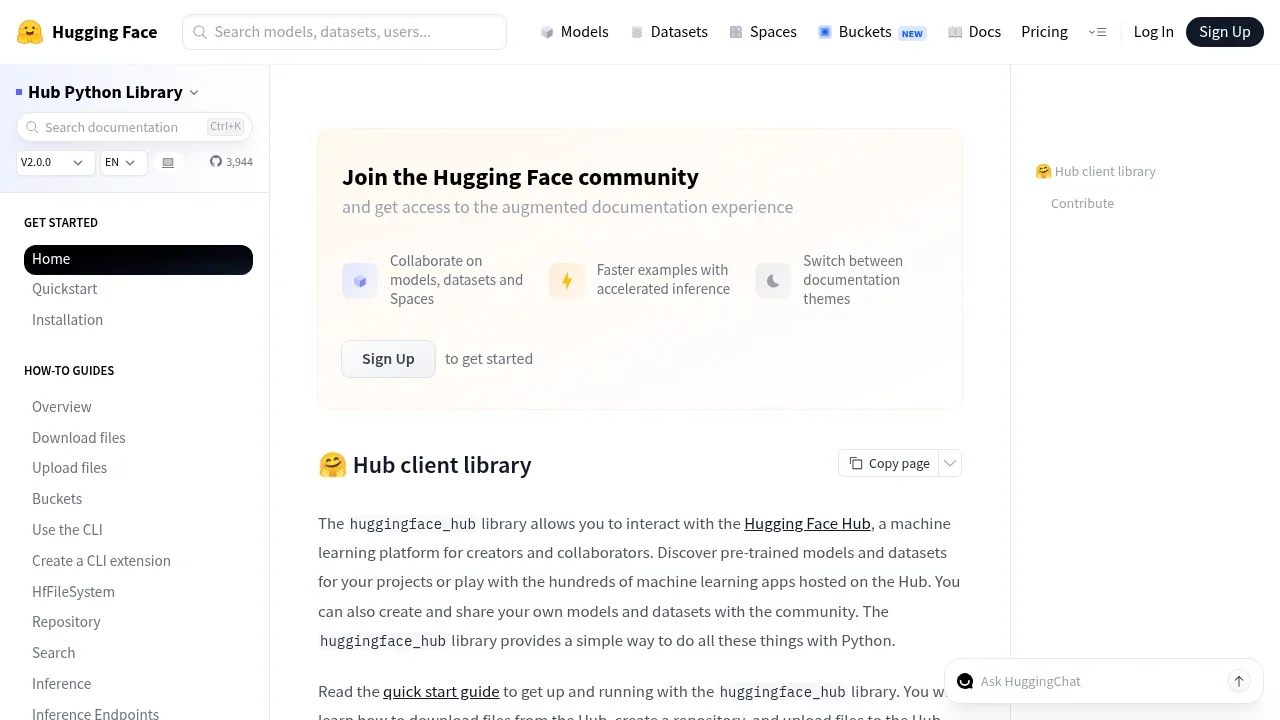Select Home in the sidebar
The image size is (1280, 720).
point(138,259)
